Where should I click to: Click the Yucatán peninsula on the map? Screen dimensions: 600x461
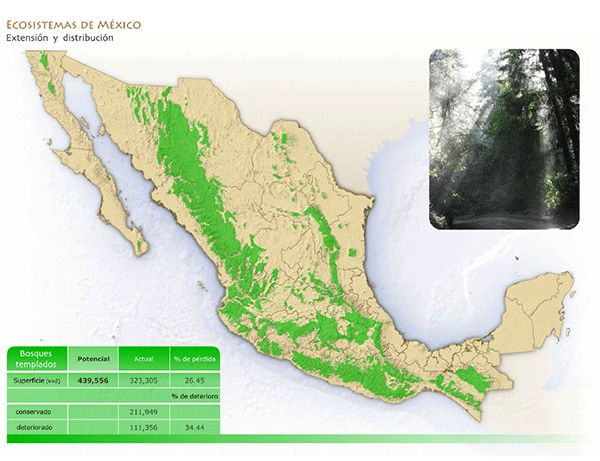coord(536,314)
